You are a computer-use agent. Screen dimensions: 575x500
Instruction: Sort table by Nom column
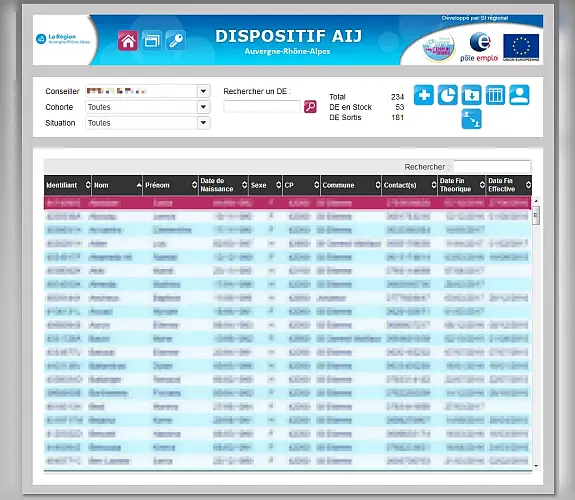(x=117, y=185)
